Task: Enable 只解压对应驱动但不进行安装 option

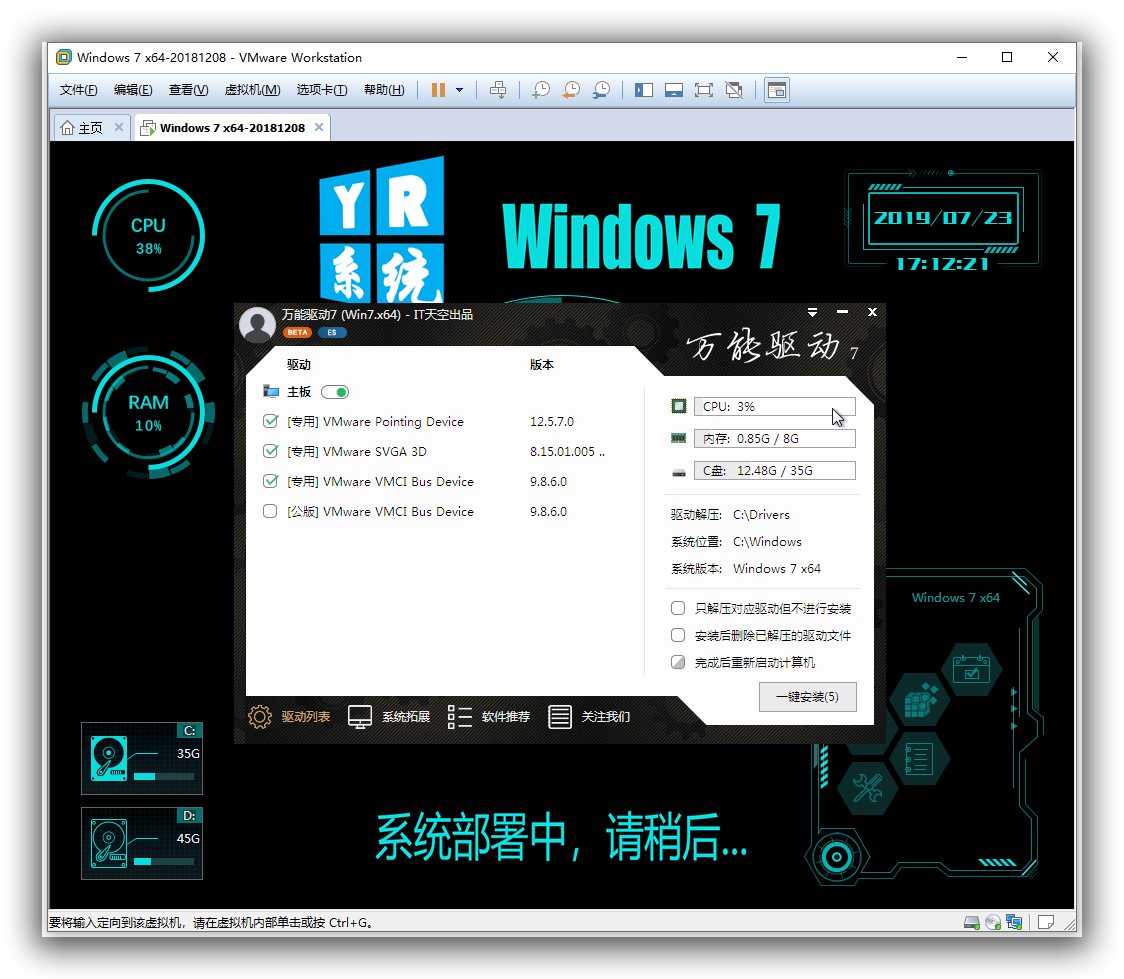Action: 677,608
